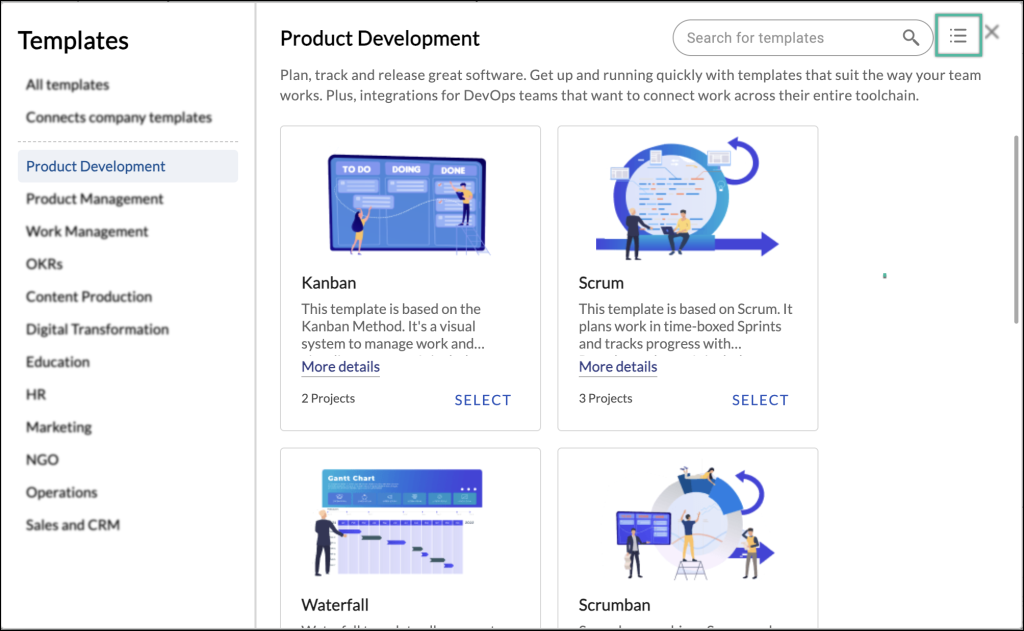Close the templates dialog
The height and width of the screenshot is (631, 1024).
coord(992,32)
